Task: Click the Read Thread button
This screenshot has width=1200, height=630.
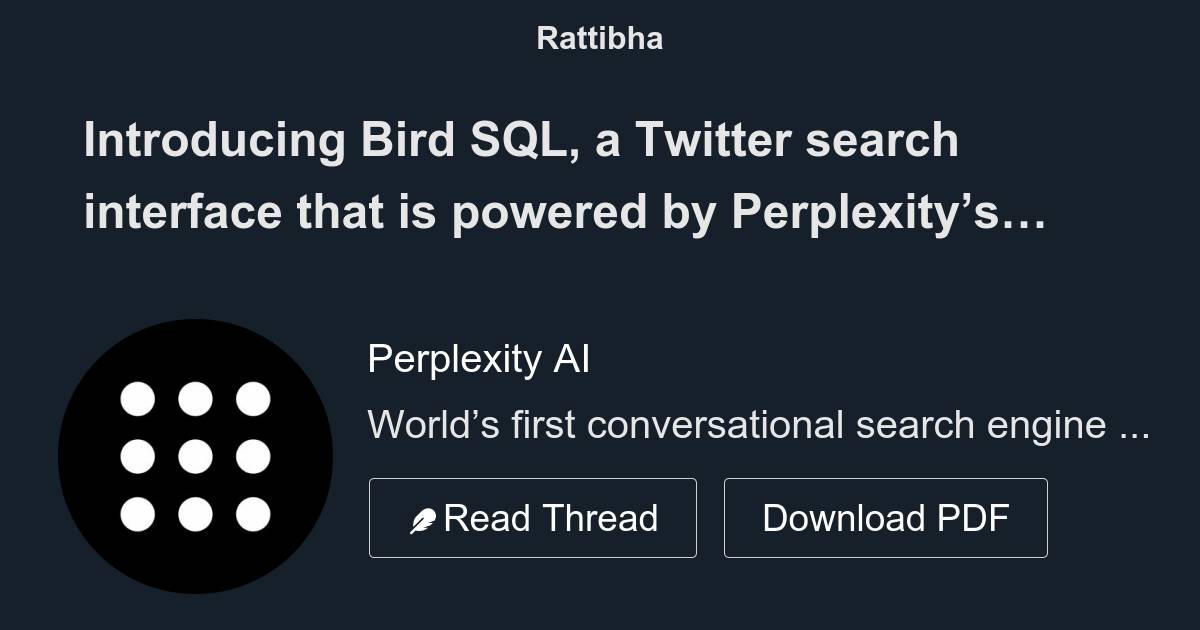Action: 532,518
